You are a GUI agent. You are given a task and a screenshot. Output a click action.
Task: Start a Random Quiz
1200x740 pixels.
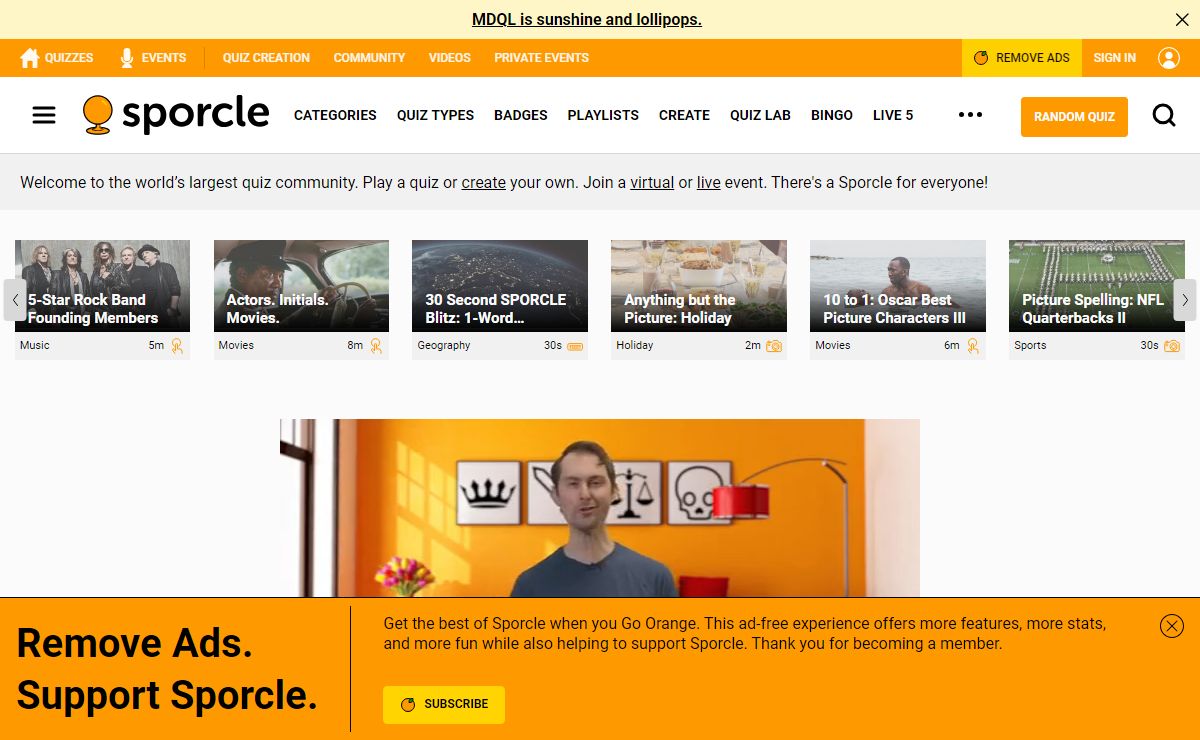pyautogui.click(x=1074, y=117)
